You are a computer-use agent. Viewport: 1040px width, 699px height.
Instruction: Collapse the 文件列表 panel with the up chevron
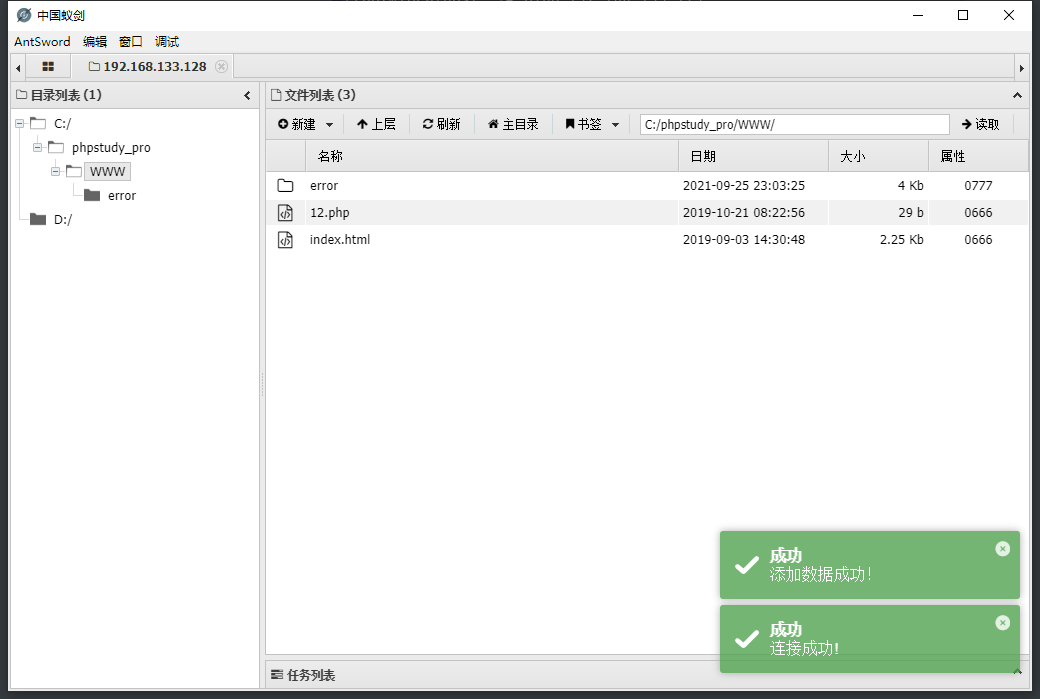(1017, 95)
